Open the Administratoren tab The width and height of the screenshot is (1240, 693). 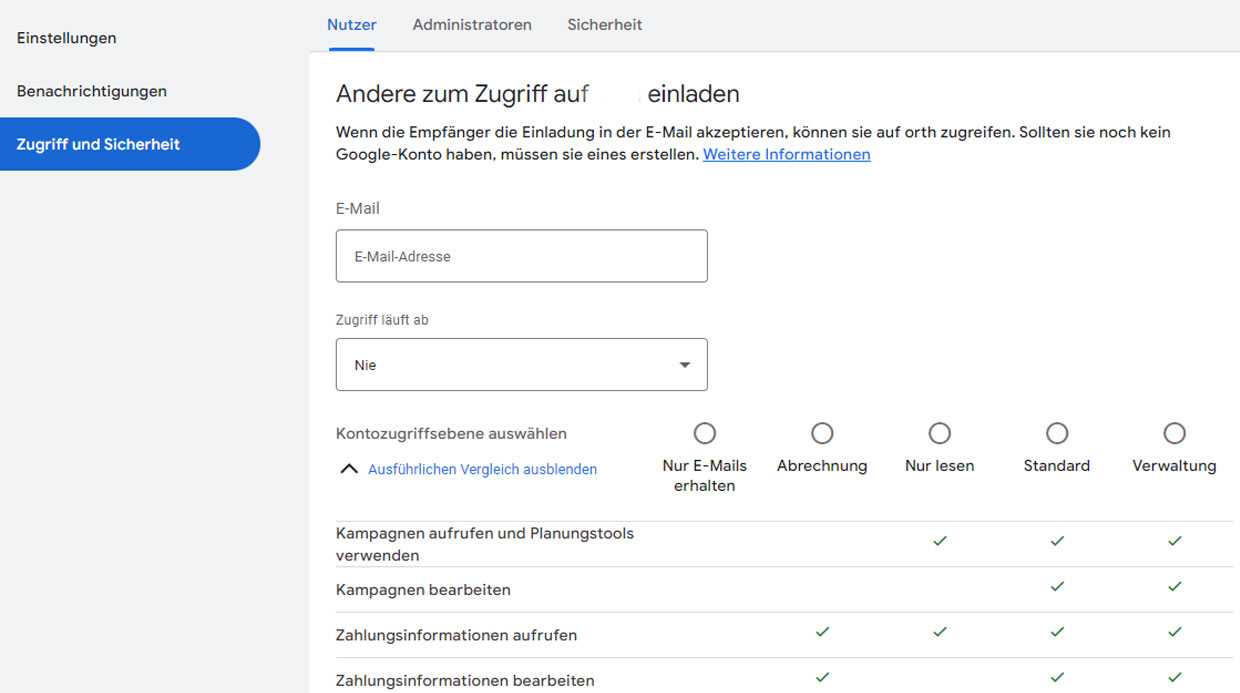tap(472, 25)
